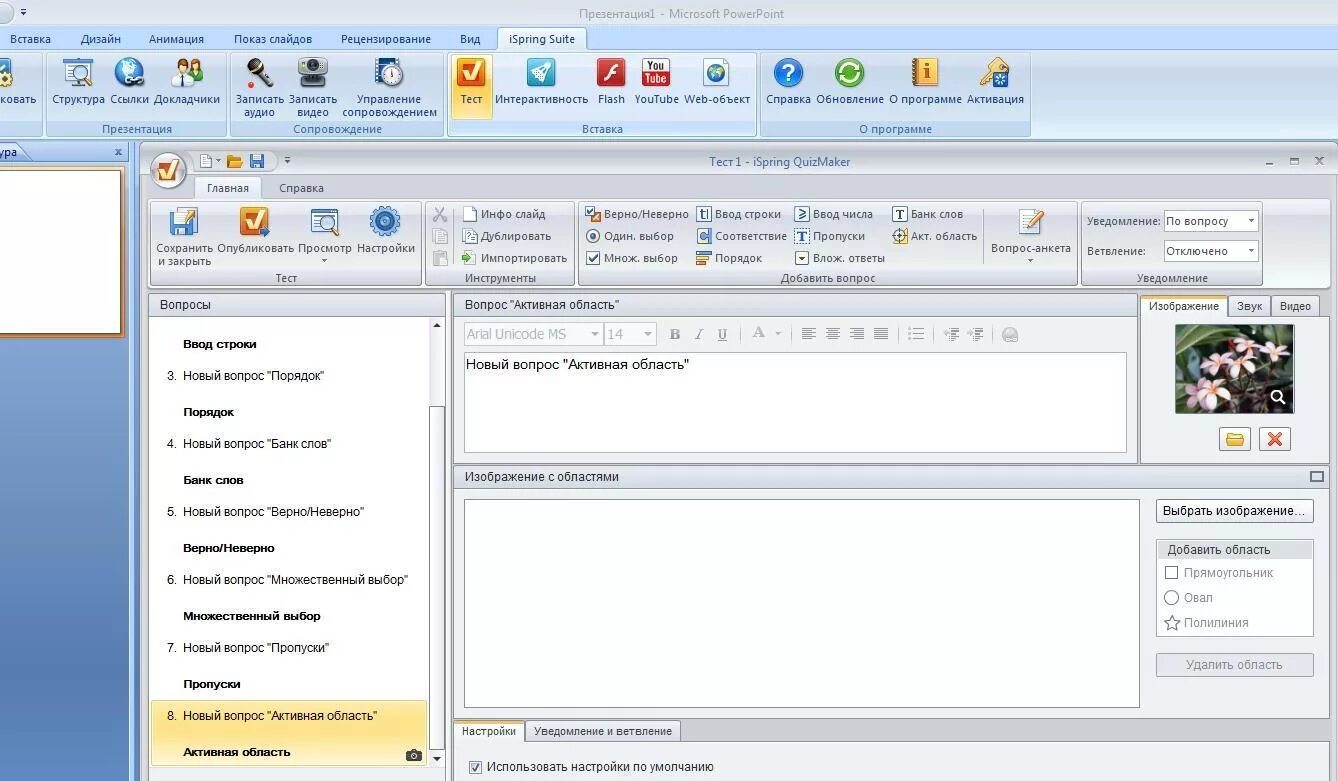The width and height of the screenshot is (1338, 781).
Task: Click Выбрать изображение button
Action: (x=1234, y=511)
